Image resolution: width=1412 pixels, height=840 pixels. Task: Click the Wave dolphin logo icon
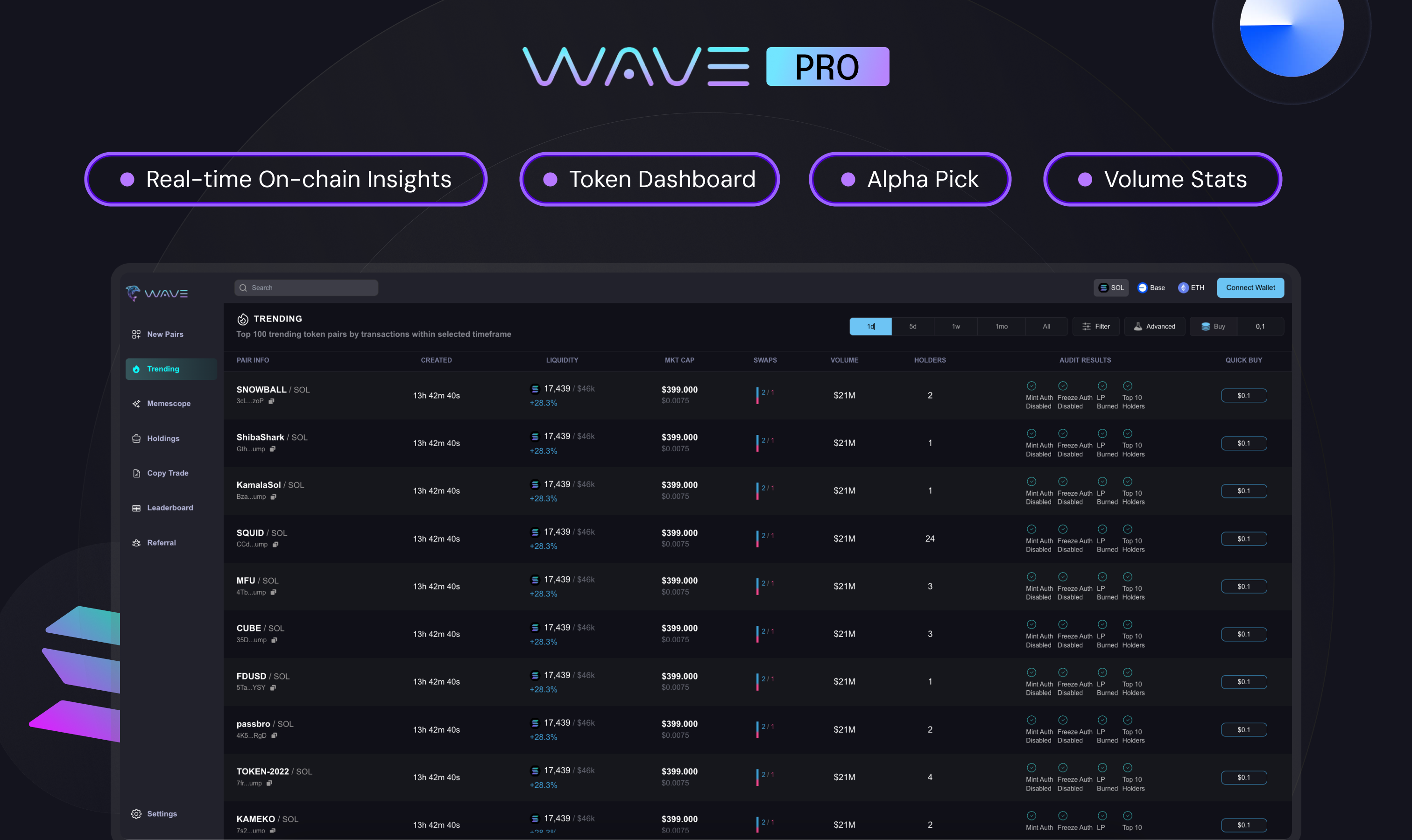point(133,293)
